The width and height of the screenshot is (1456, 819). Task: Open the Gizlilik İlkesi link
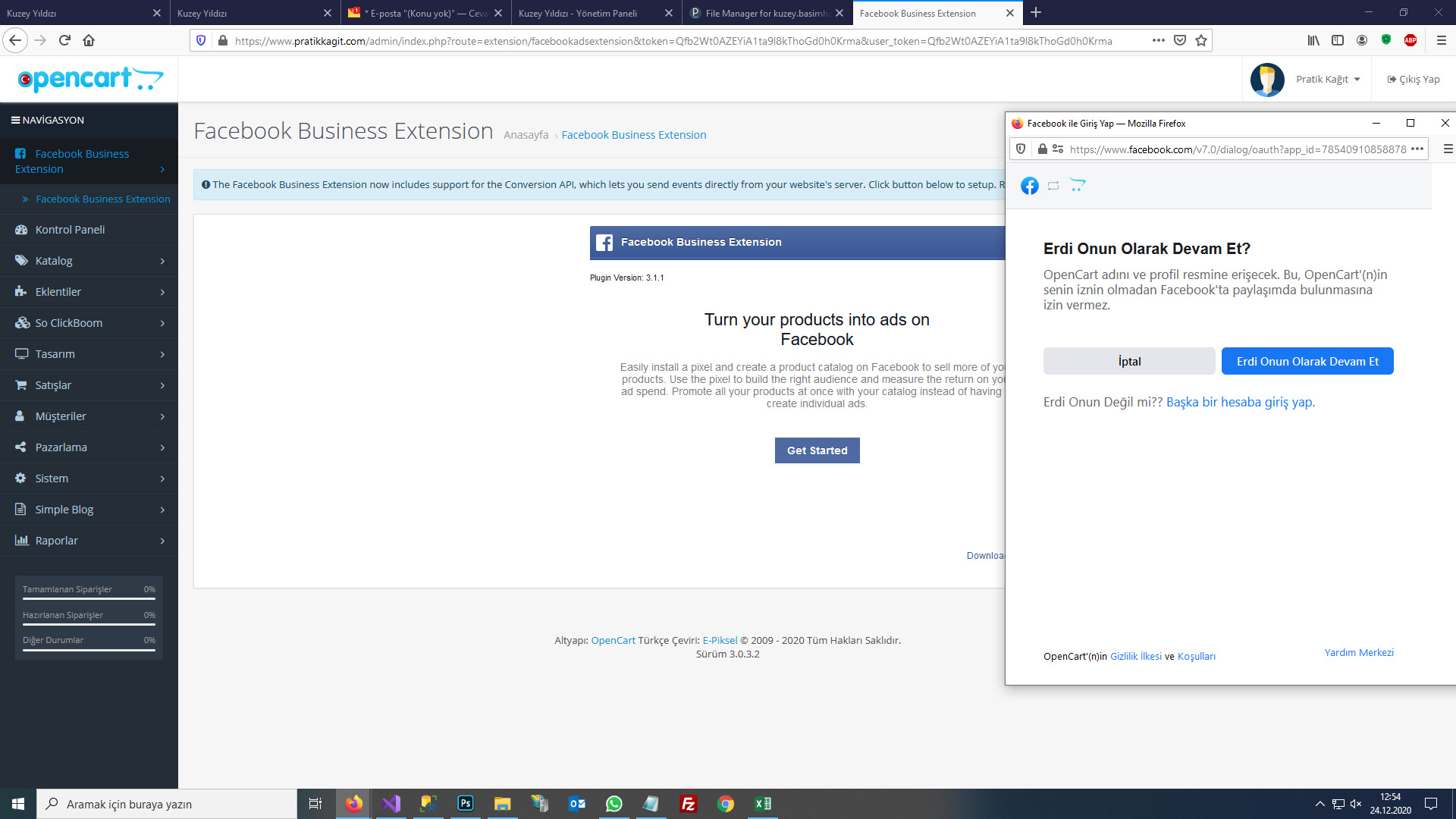[x=1136, y=656]
